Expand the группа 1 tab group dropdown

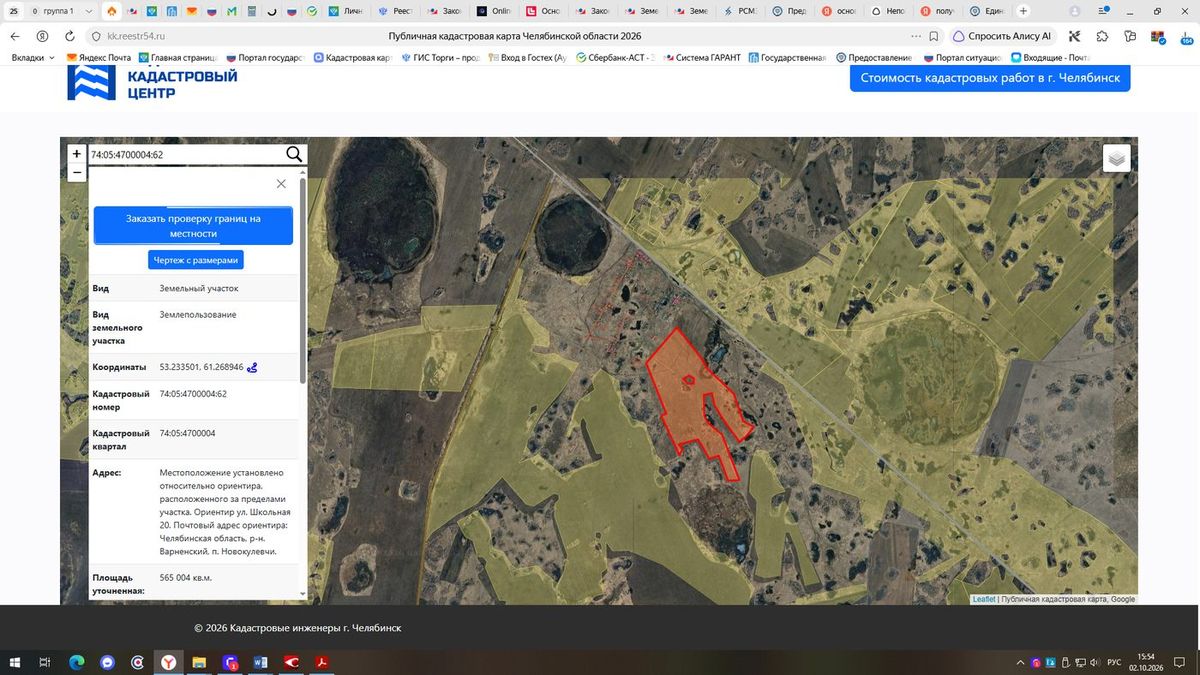click(x=89, y=11)
